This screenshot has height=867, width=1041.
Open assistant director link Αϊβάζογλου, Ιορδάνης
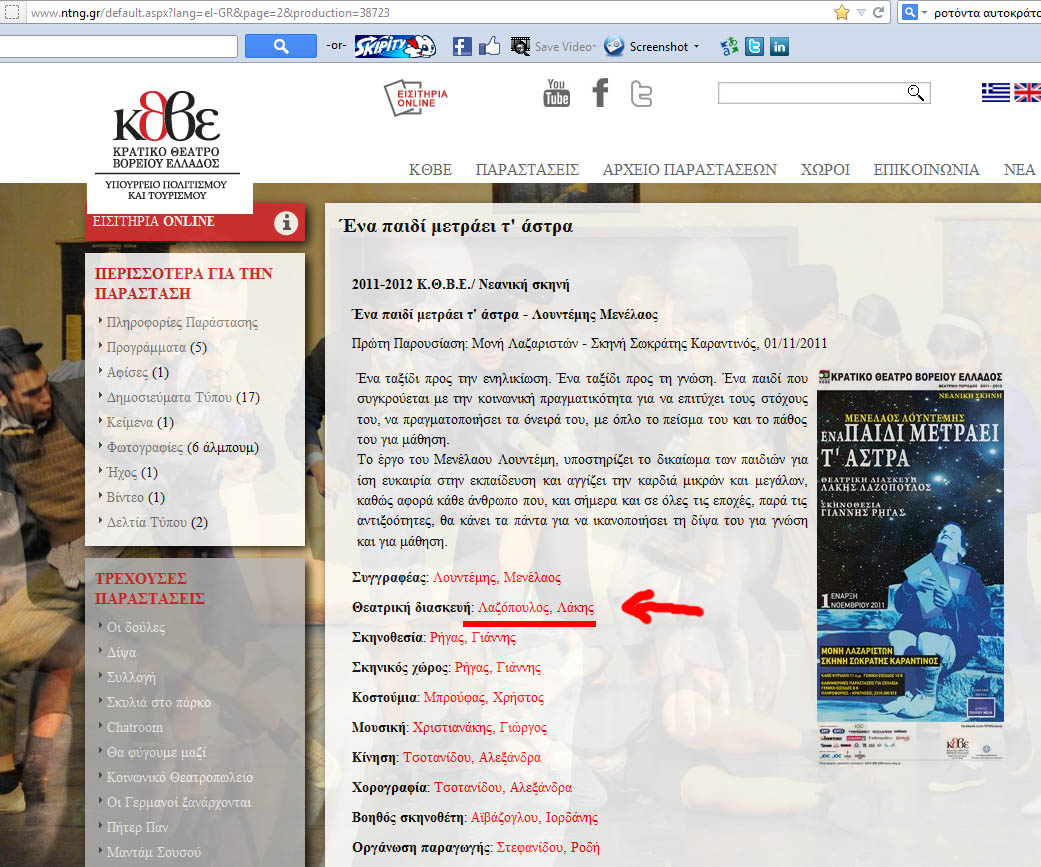[534, 818]
